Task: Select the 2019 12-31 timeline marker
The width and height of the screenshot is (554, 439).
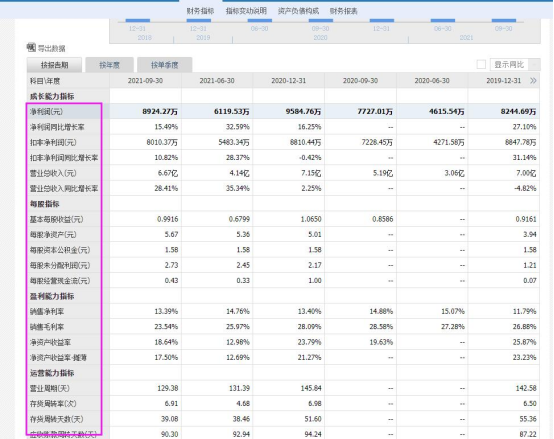Action: pyautogui.click(x=199, y=20)
